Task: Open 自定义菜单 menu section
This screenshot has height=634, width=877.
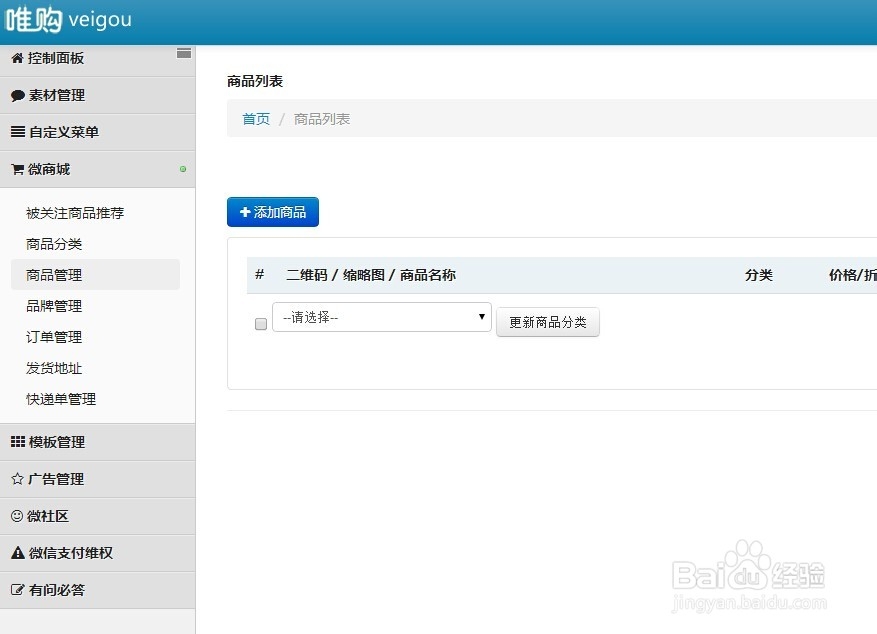Action: click(x=97, y=132)
